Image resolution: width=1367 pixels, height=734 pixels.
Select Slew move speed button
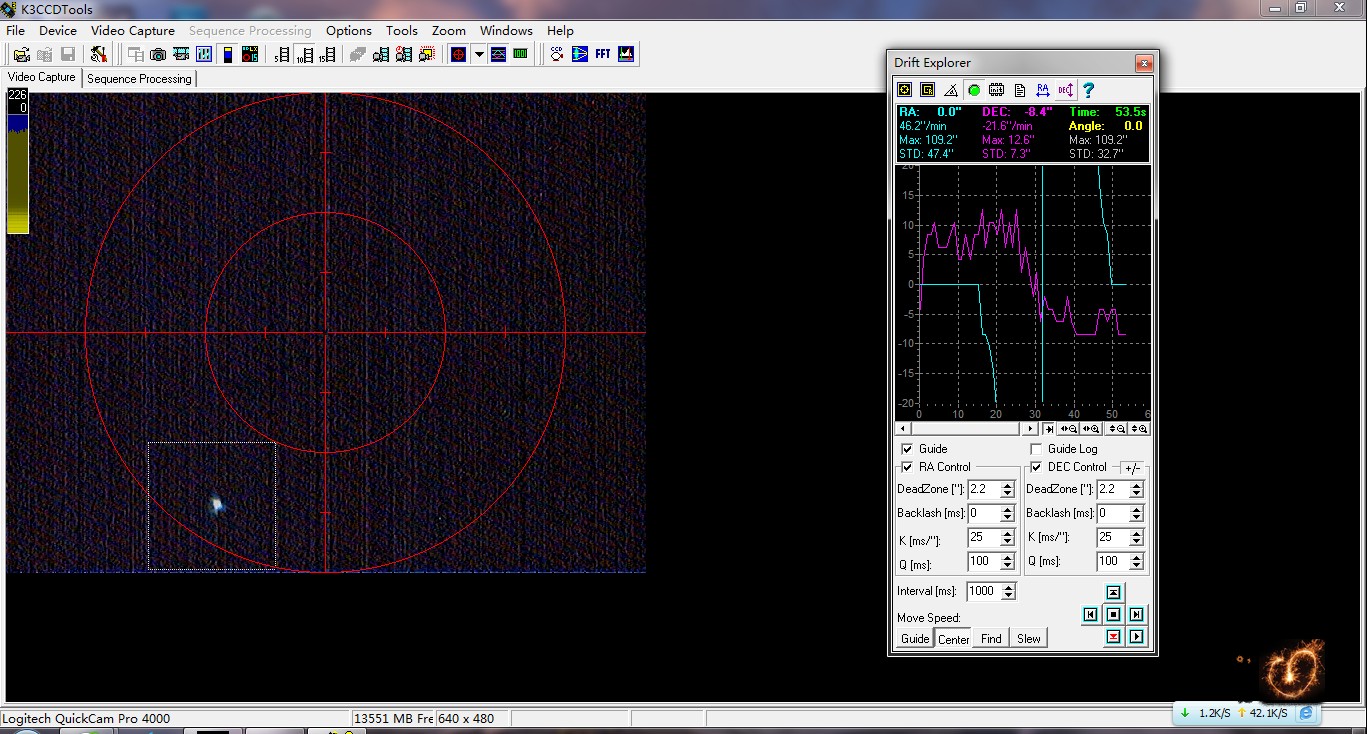1028,638
